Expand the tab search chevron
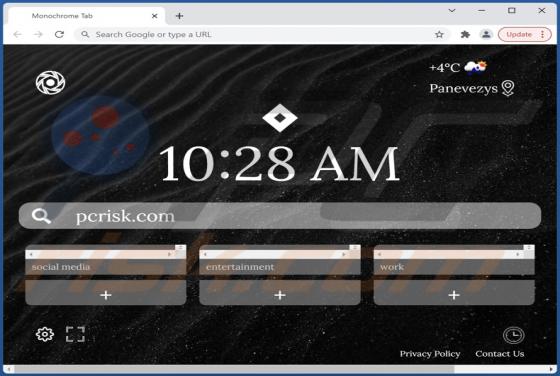The width and height of the screenshot is (560, 376). 452,11
